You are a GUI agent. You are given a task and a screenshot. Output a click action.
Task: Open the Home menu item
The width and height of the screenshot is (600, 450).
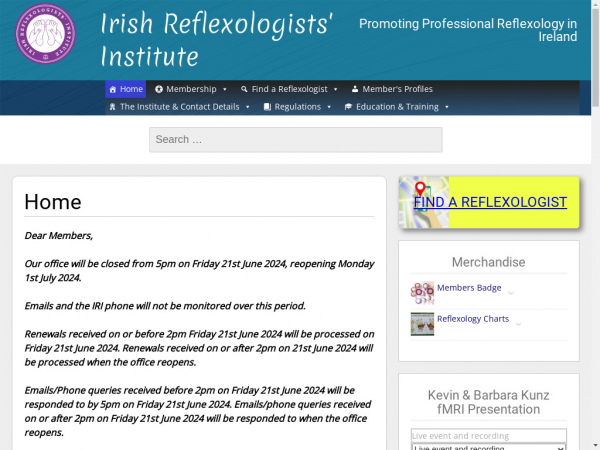(126, 89)
